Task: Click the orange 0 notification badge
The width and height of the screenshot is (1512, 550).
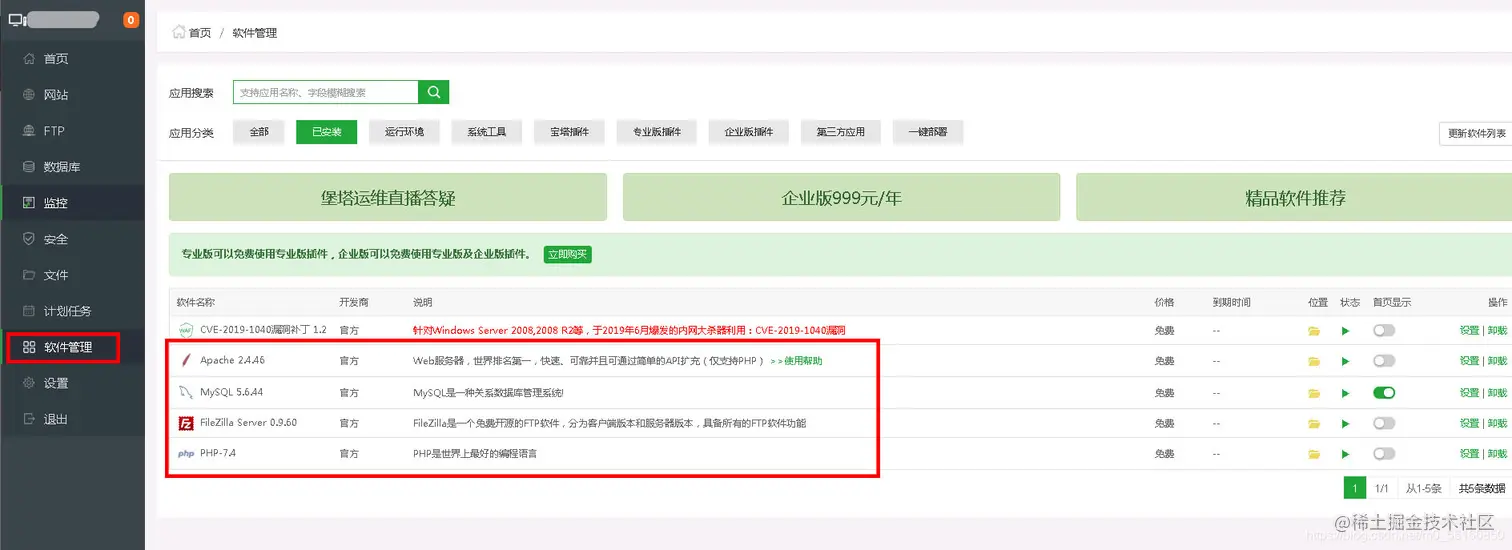Action: click(x=131, y=20)
